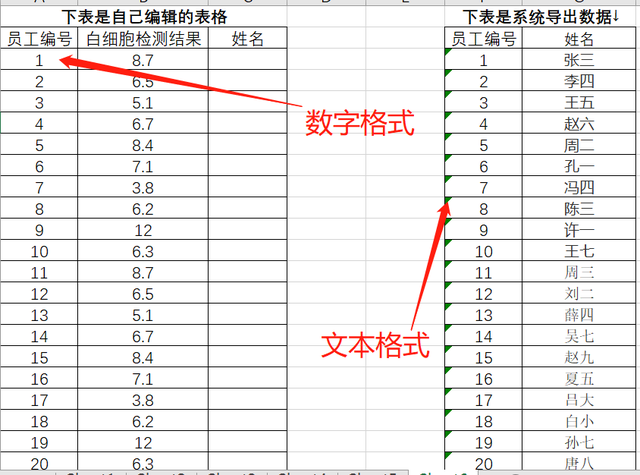The image size is (640, 475).
Task: Select employee number 1 in left table
Action: [39, 60]
